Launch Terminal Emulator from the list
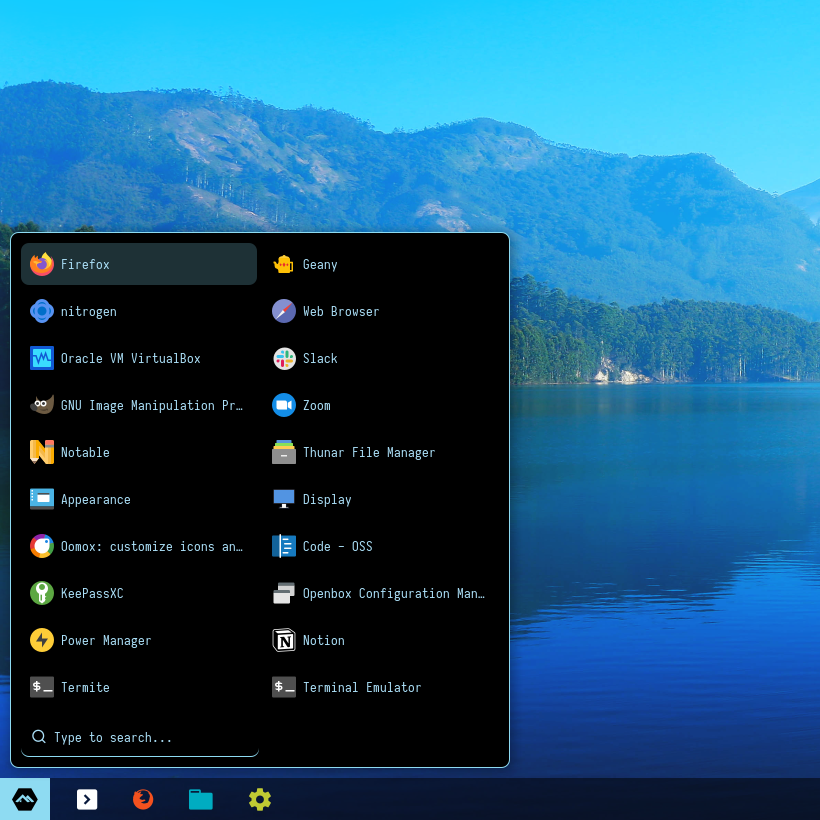The height and width of the screenshot is (820, 820). [361, 687]
